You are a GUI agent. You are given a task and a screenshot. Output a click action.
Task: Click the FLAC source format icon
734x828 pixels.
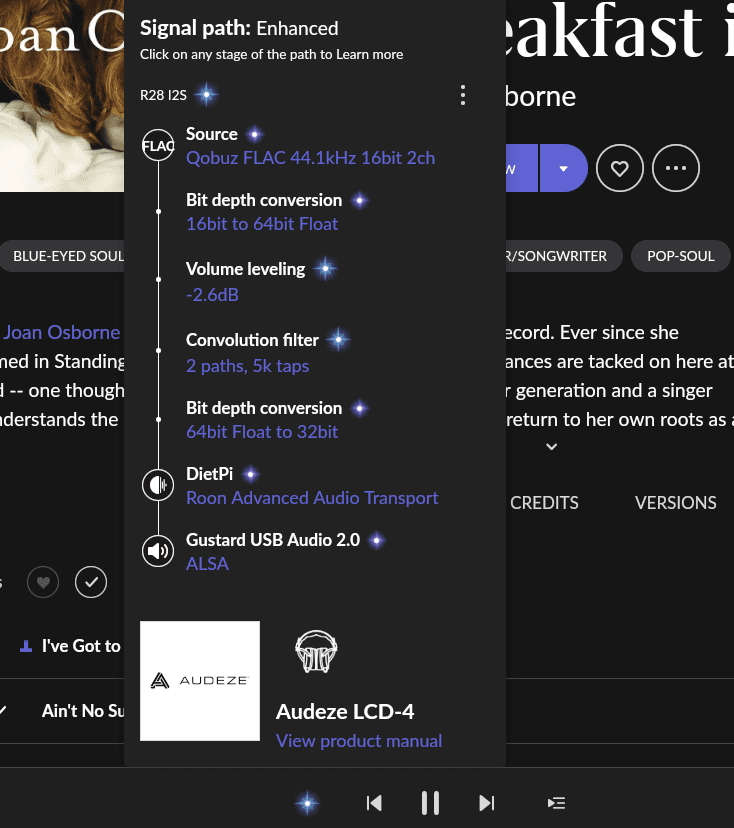[x=158, y=145]
